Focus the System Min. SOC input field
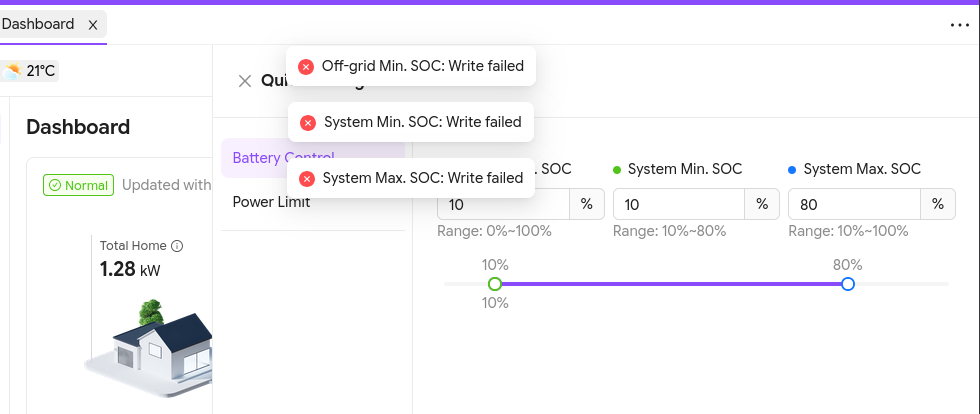This screenshot has height=414, width=980. click(x=679, y=204)
